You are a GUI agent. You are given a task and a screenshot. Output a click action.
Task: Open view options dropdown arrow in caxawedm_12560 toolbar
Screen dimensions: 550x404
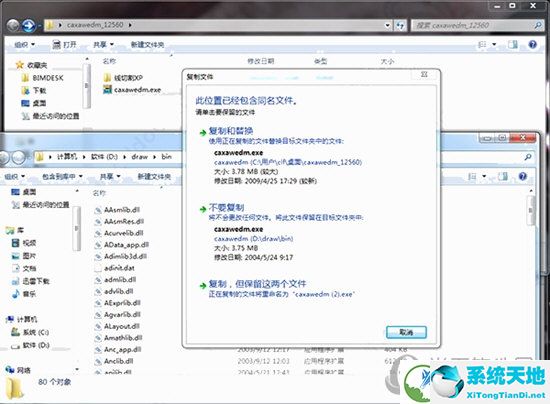point(494,45)
